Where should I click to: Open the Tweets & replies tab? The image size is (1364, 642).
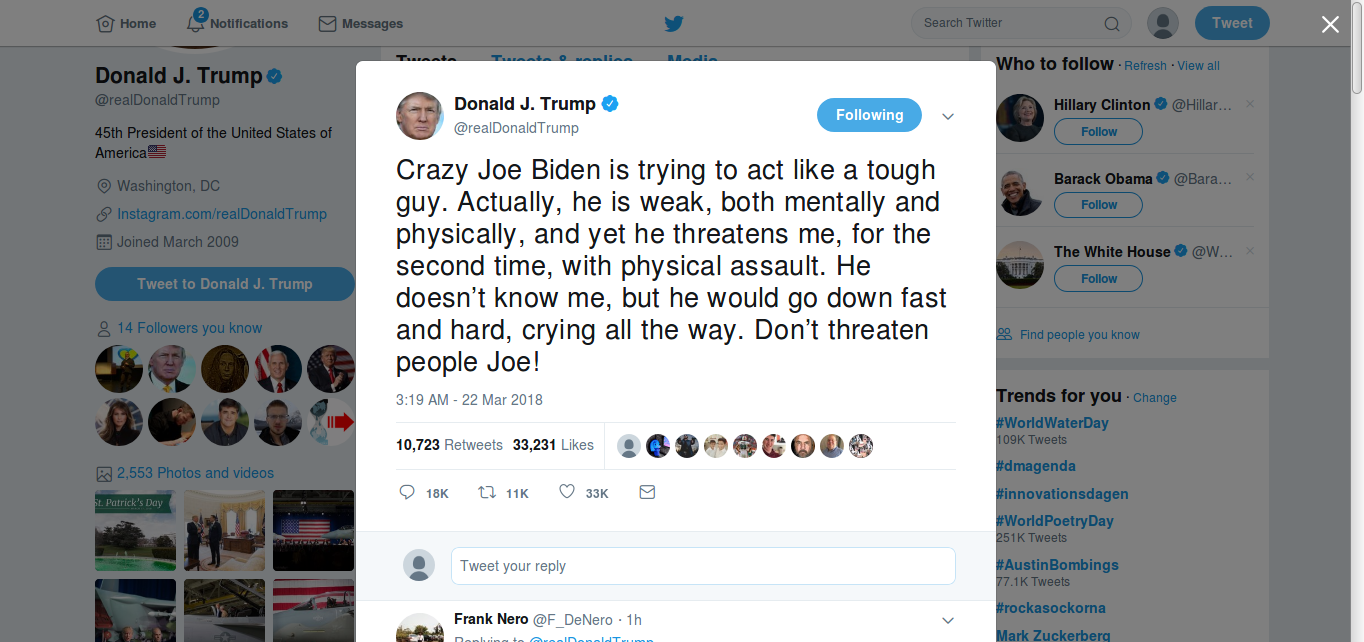click(561, 62)
